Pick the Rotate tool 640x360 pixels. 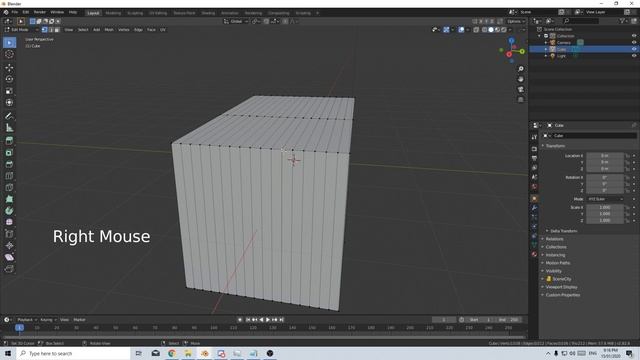(9, 79)
